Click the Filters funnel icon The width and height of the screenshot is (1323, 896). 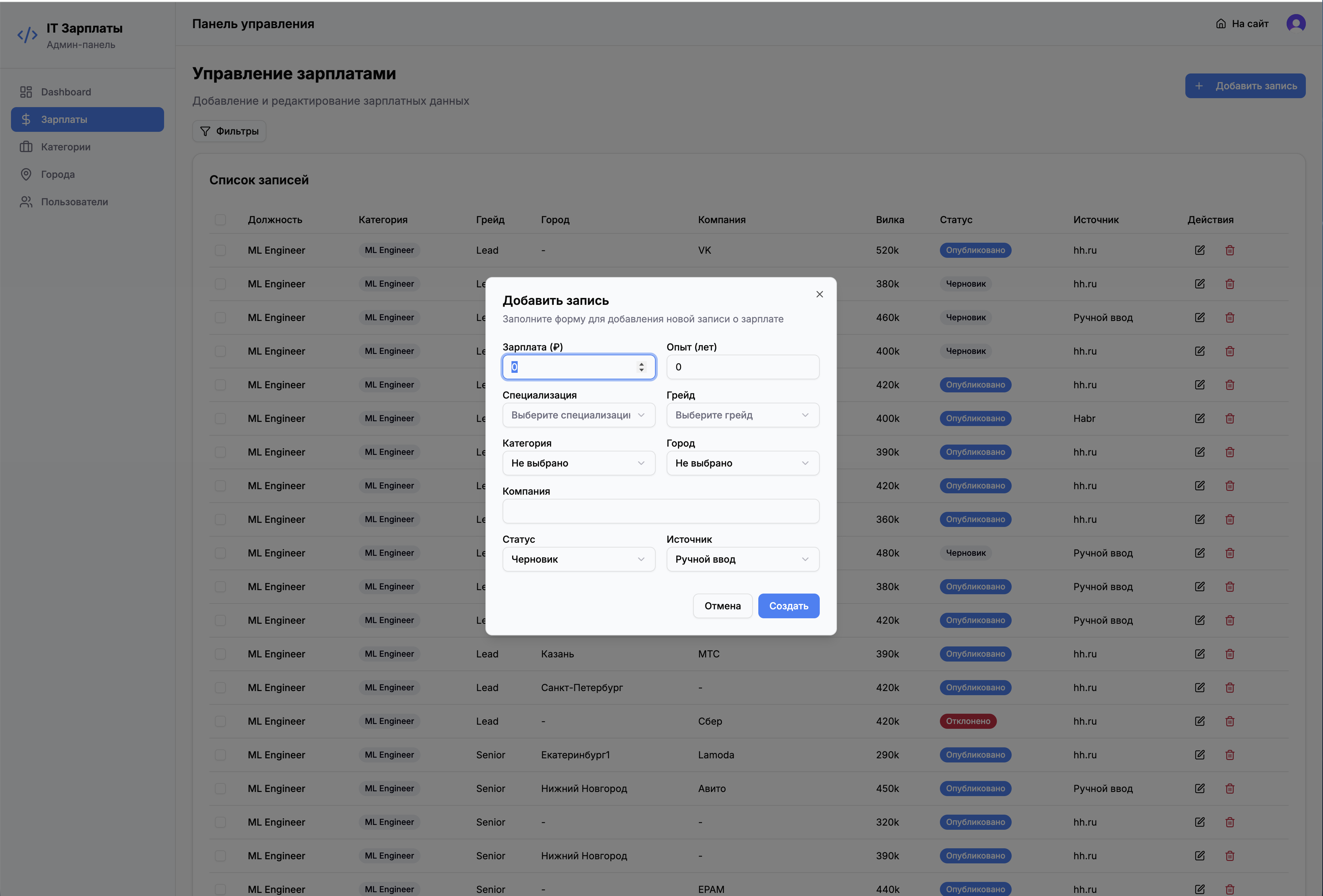(206, 131)
